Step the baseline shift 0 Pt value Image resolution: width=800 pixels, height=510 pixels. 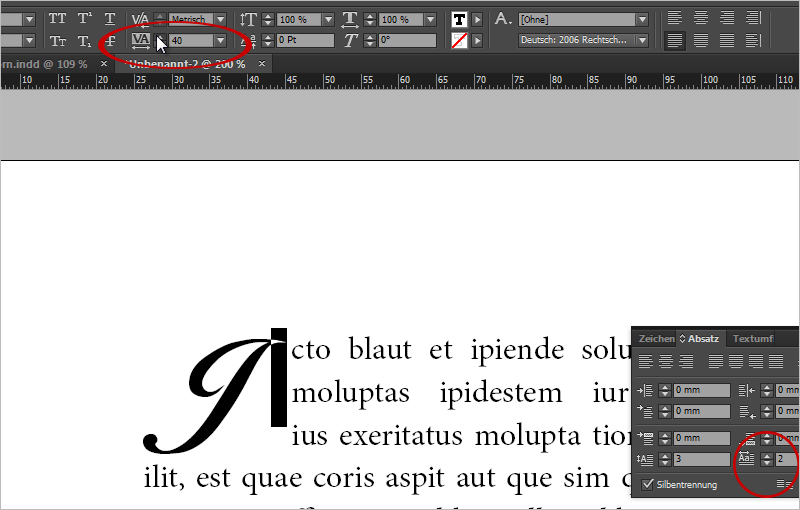click(268, 40)
